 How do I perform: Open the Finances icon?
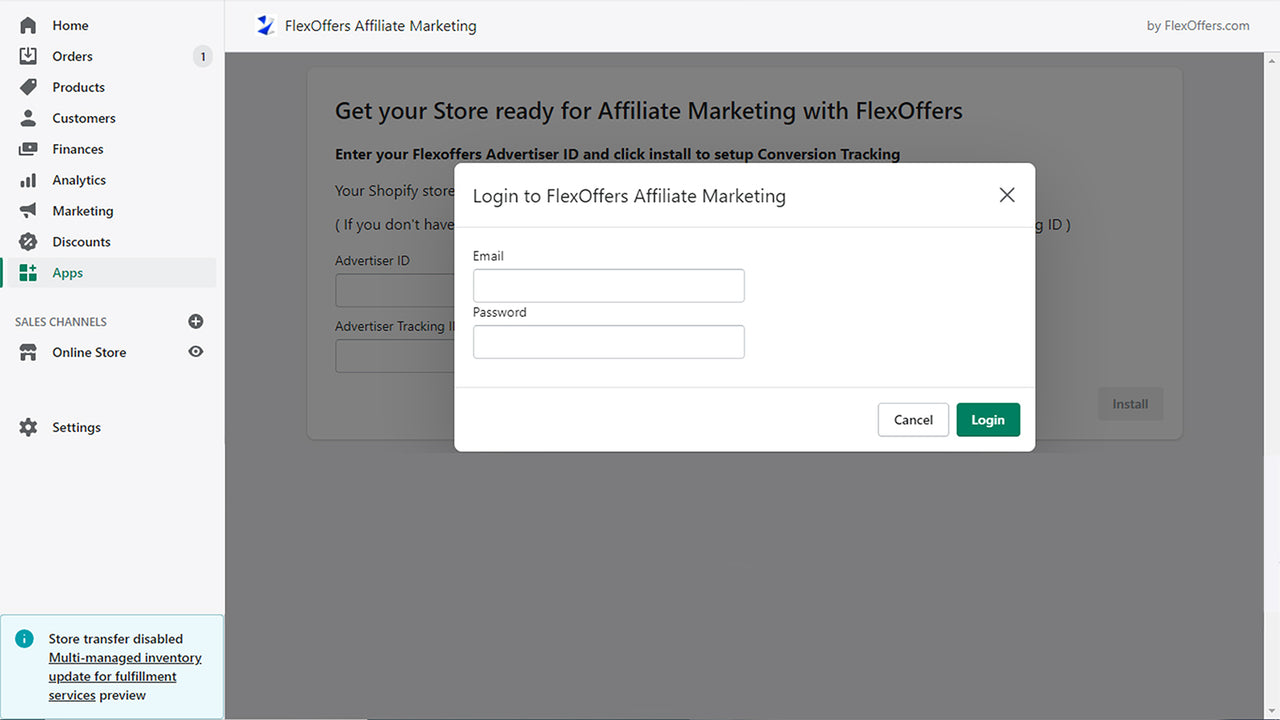tap(28, 149)
